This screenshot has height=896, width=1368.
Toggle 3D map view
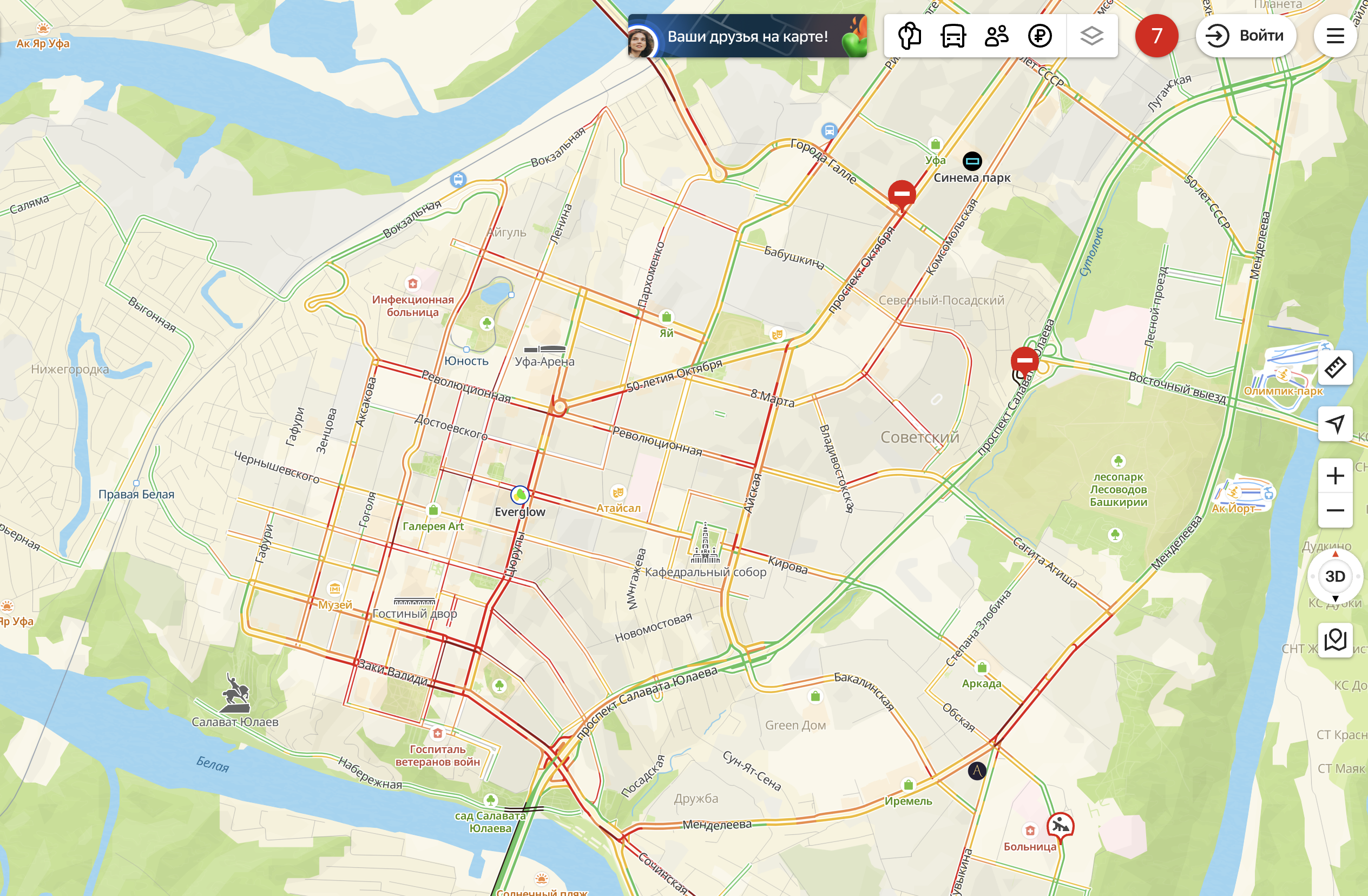tap(1334, 576)
